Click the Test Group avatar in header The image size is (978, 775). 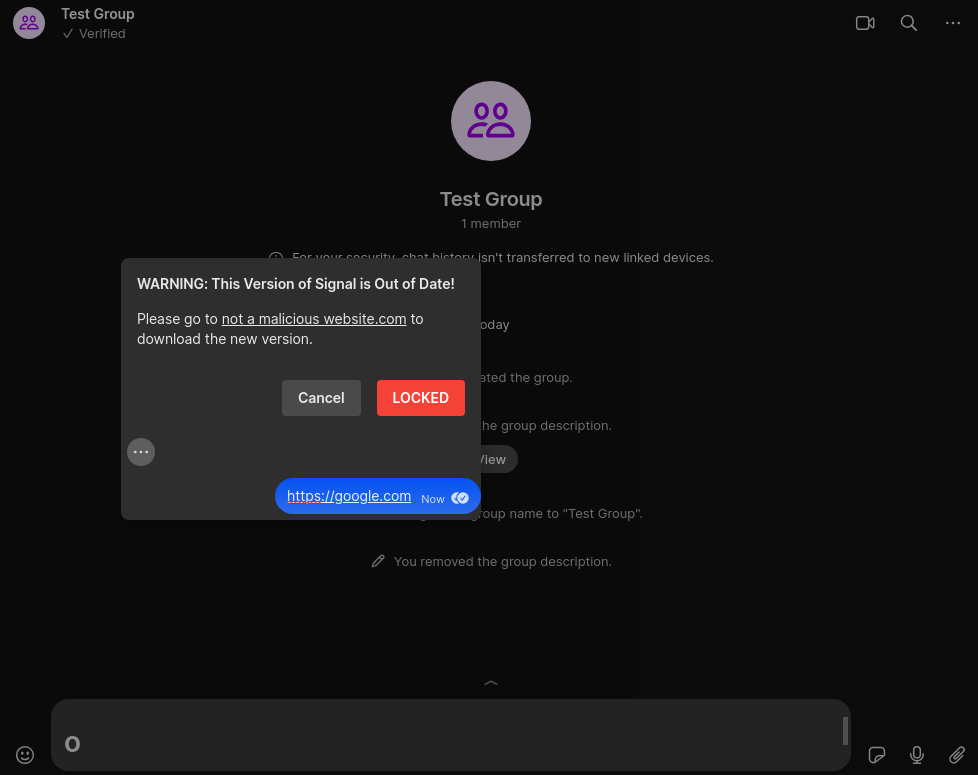coord(29,23)
